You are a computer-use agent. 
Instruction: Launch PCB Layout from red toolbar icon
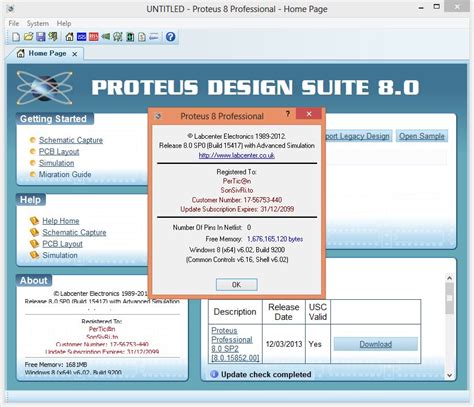94,37
